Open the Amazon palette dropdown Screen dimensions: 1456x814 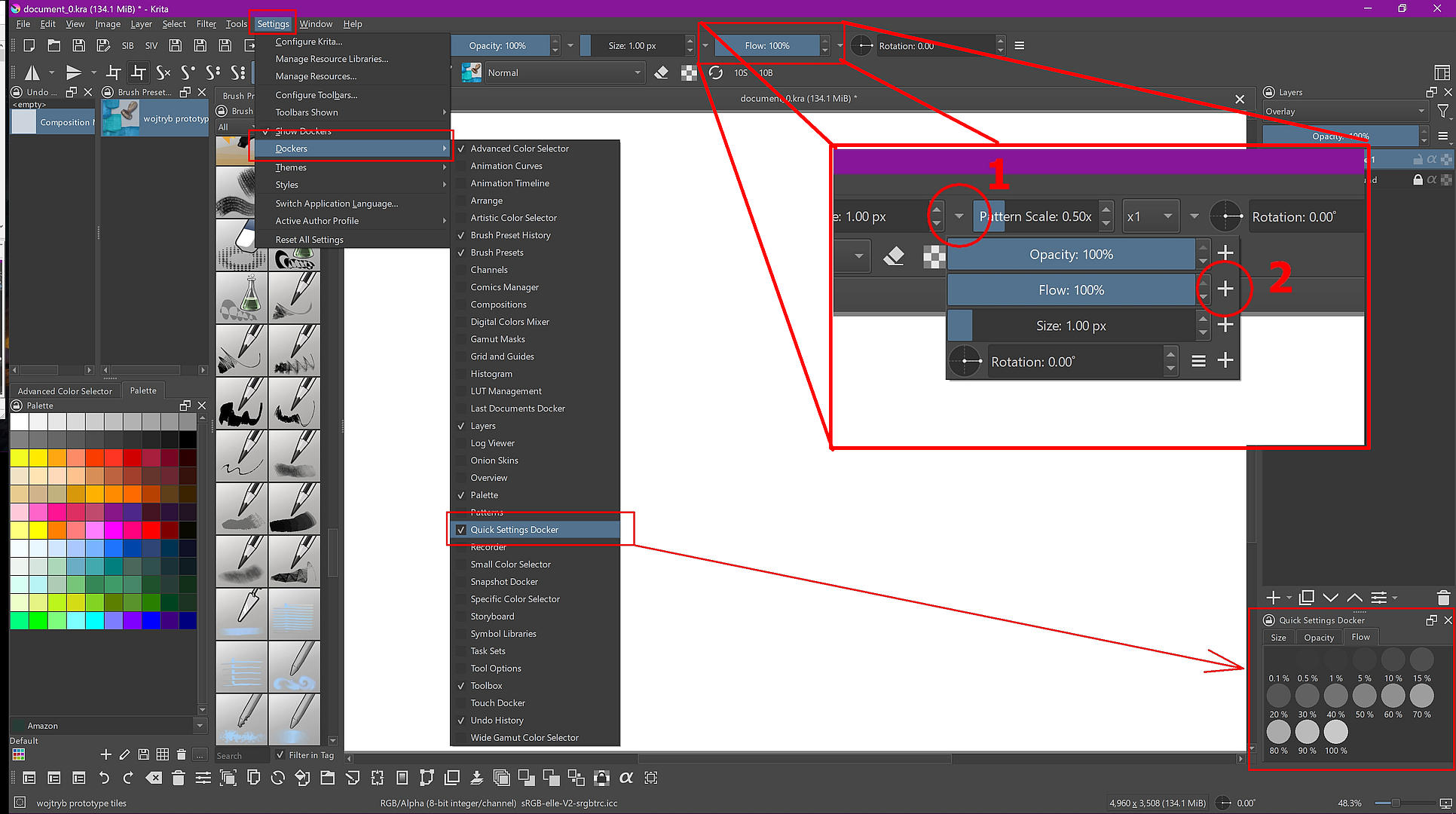[x=200, y=726]
